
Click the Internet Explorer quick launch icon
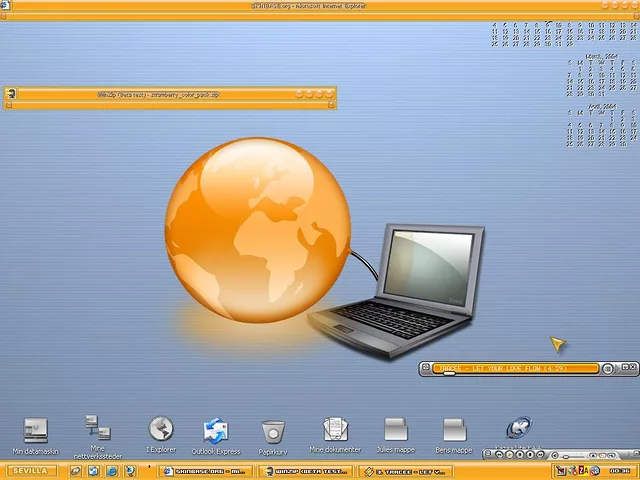click(111, 471)
